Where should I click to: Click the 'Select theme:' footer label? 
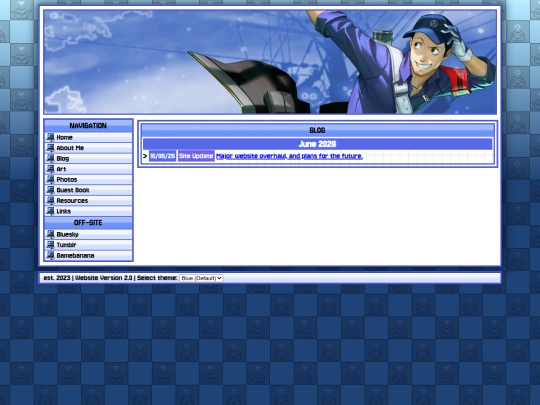click(x=157, y=278)
